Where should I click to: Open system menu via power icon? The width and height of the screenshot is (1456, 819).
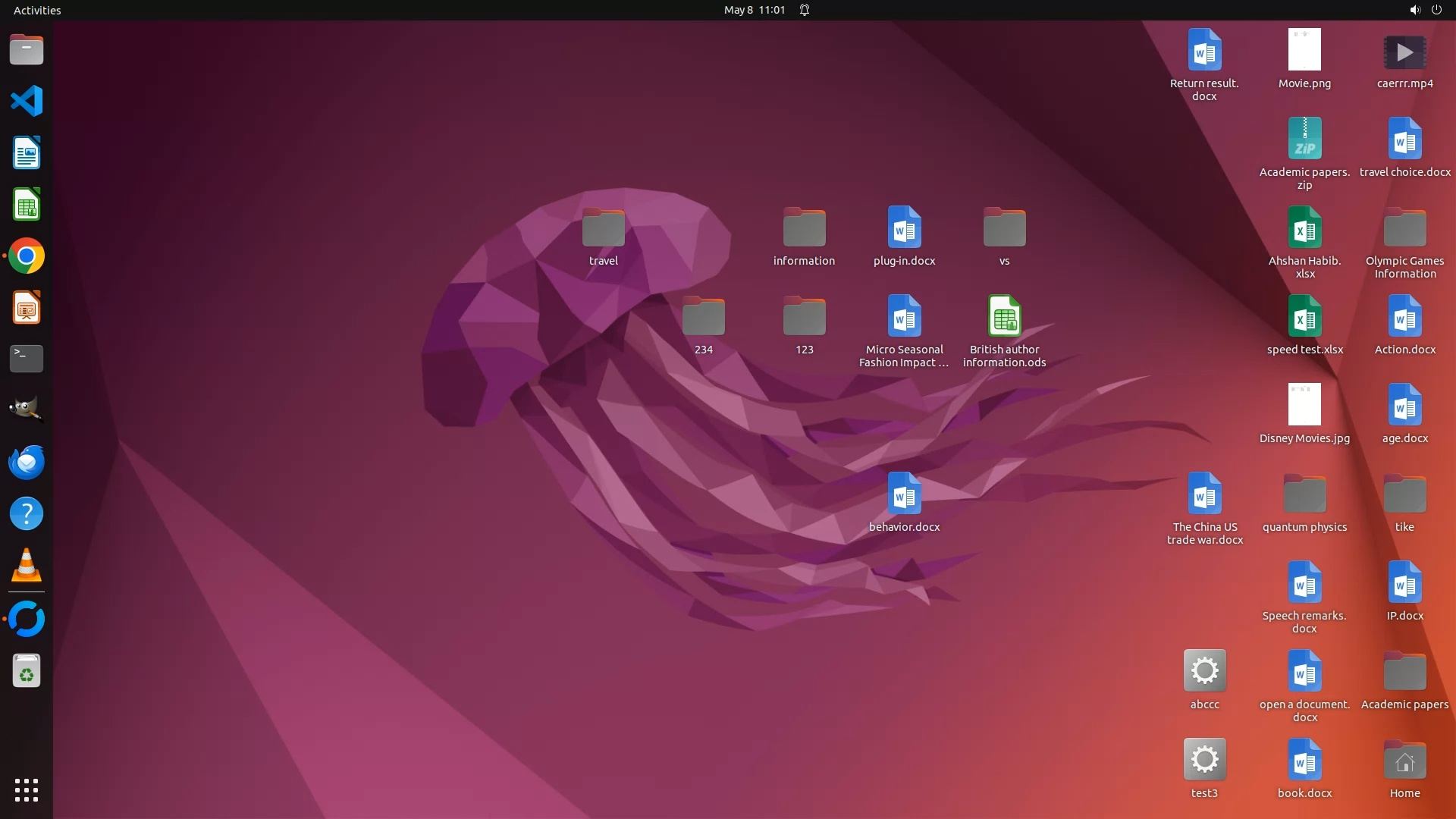click(x=1436, y=10)
